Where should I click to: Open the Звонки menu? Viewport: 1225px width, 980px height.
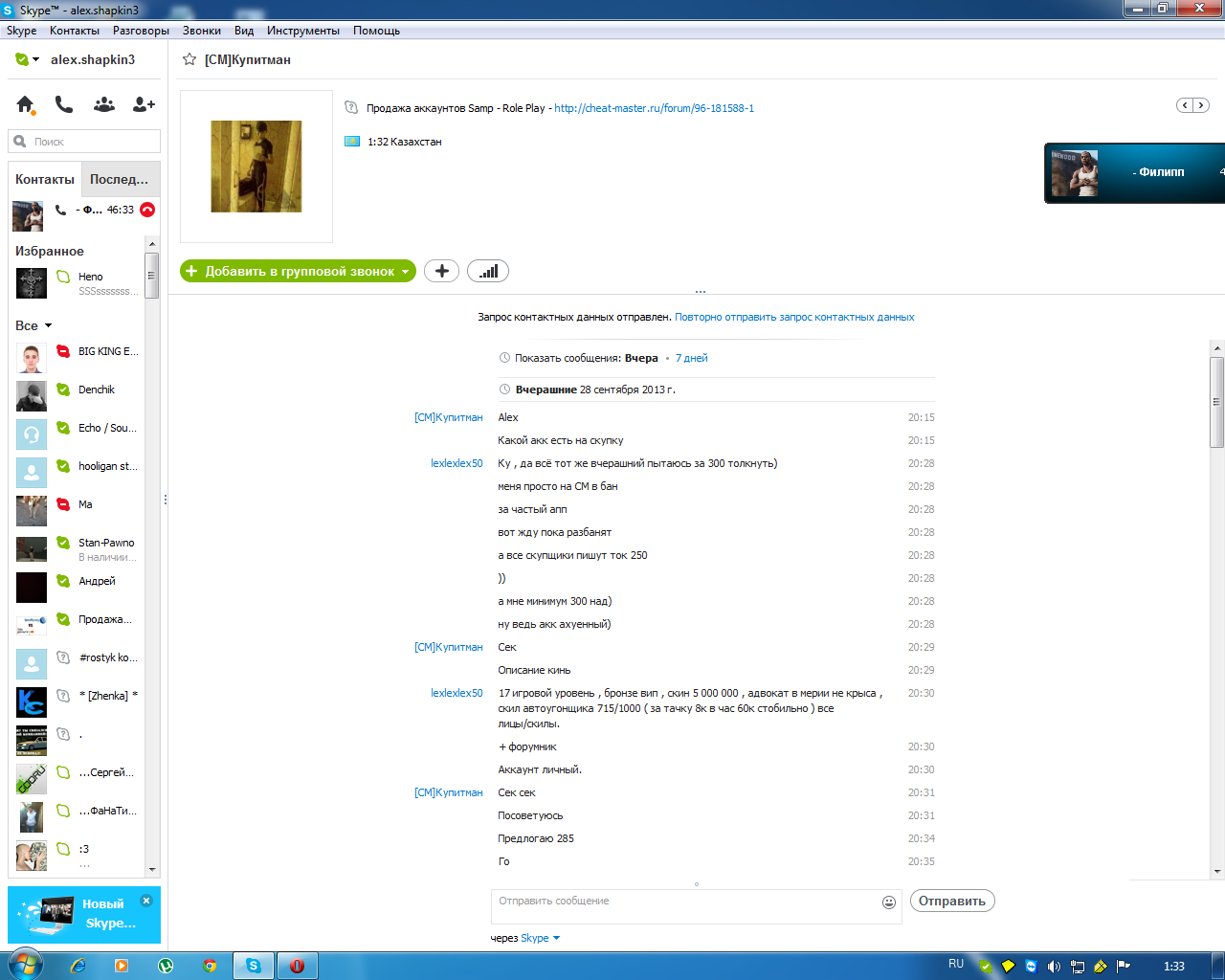[x=202, y=31]
